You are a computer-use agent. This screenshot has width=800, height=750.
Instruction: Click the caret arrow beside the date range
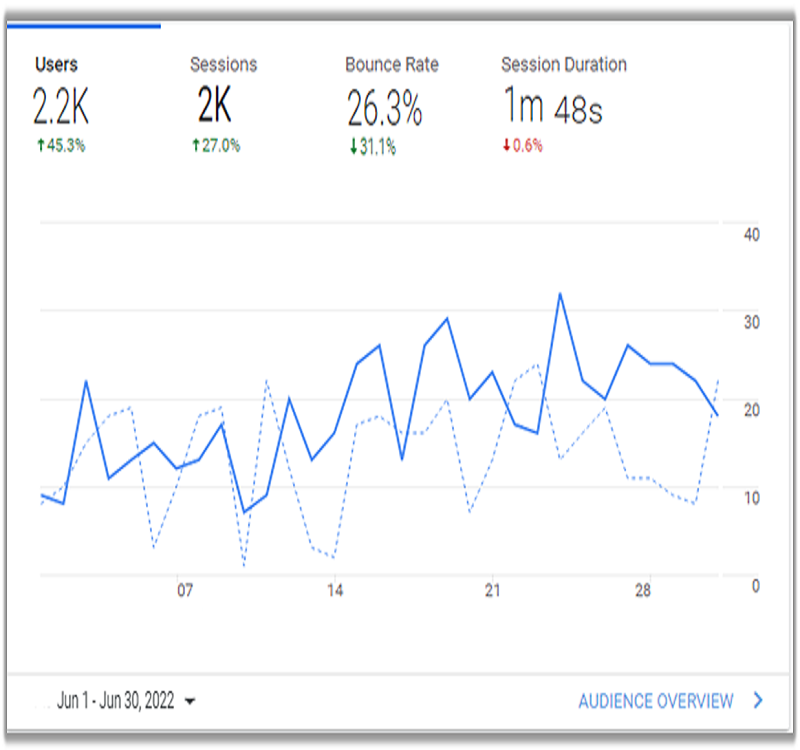click(x=190, y=702)
